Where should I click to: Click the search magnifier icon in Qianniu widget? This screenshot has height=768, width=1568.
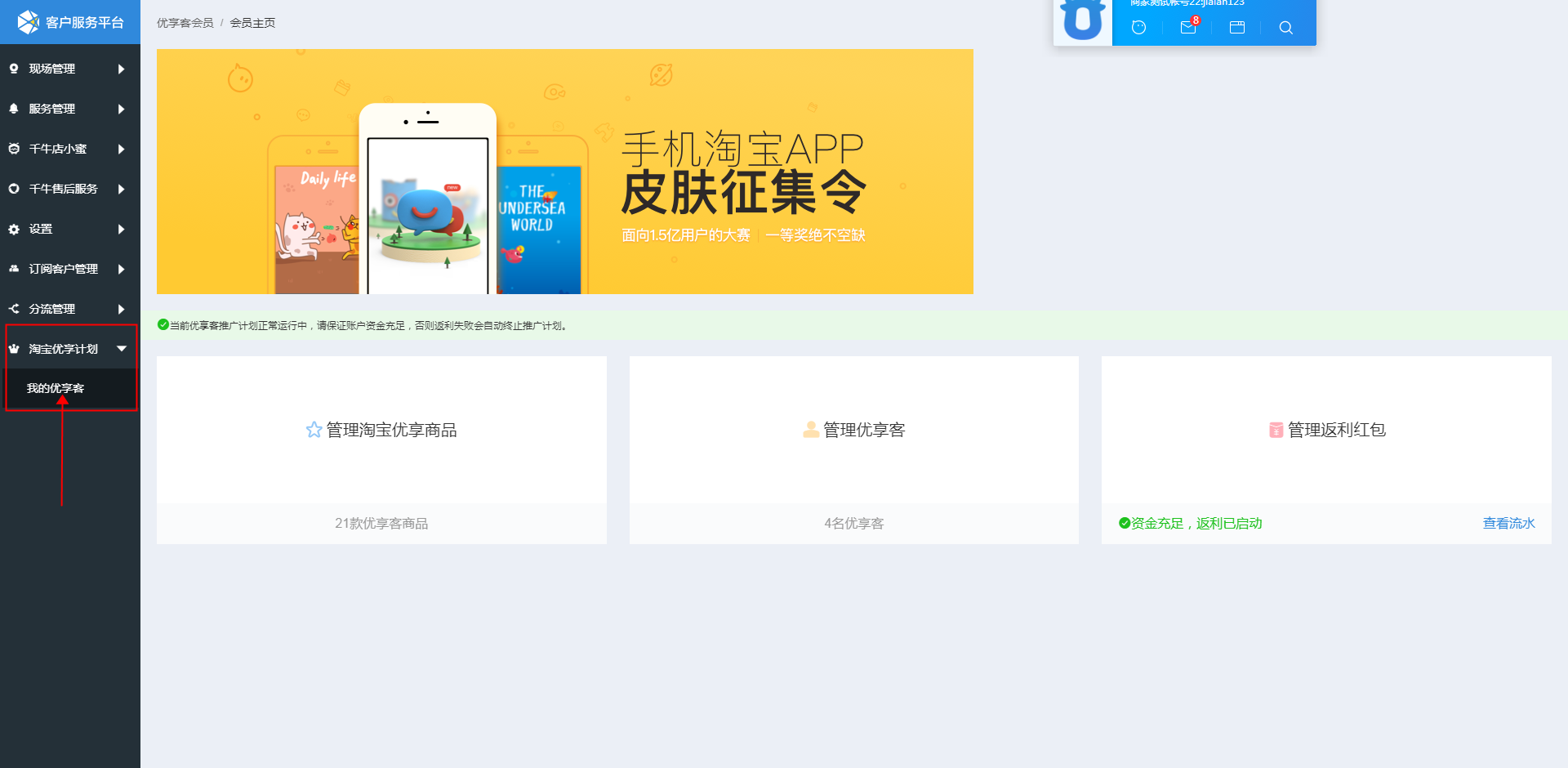coord(1285,27)
